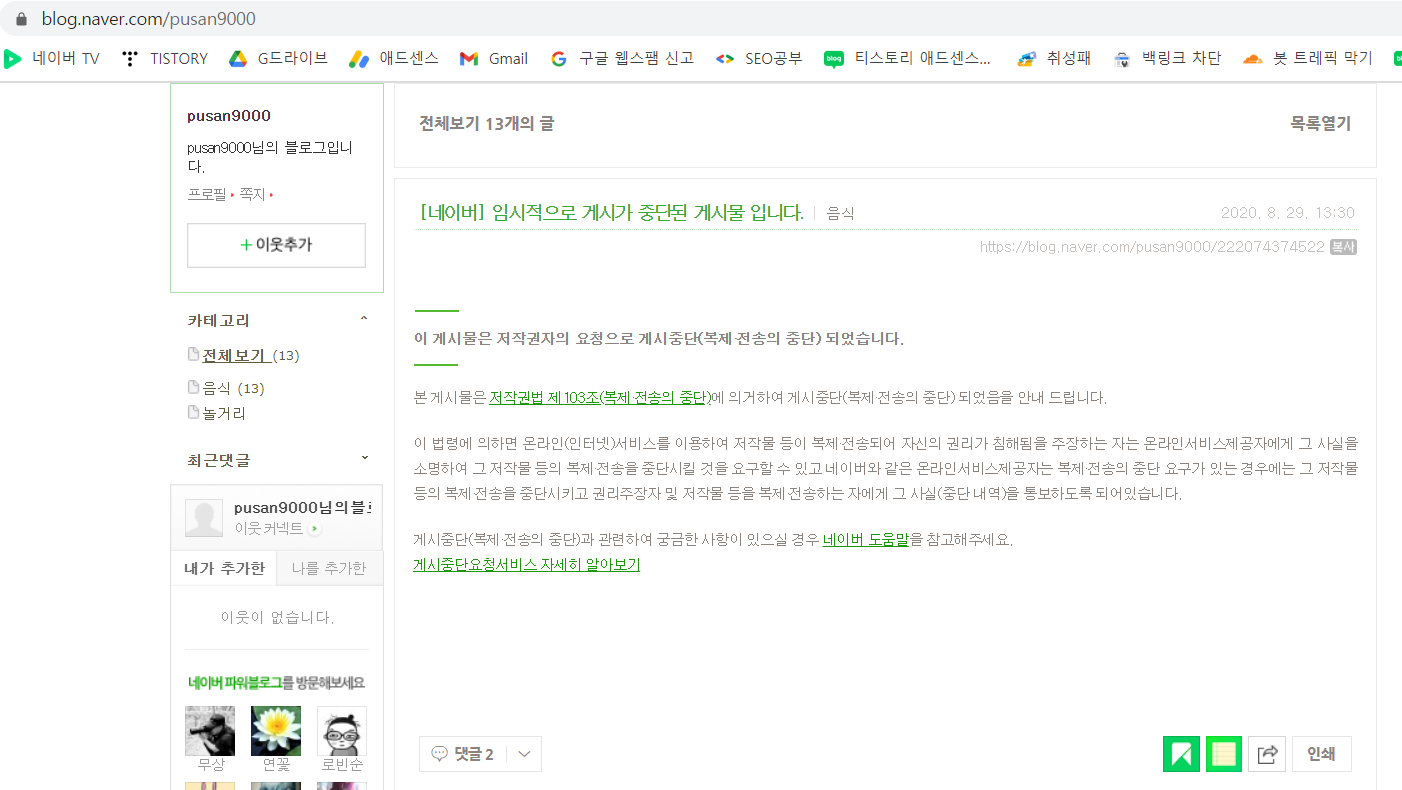Switch to 내가 추가한 tab
This screenshot has width=1402, height=790.
224,568
